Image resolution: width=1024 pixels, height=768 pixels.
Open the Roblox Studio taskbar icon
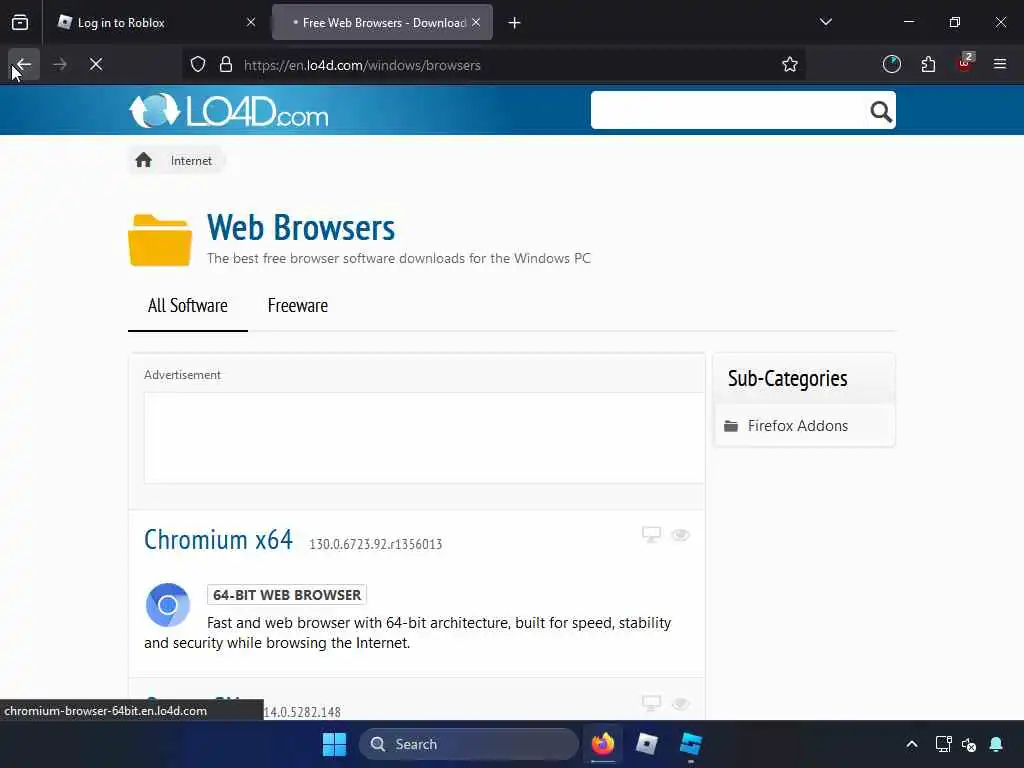(x=690, y=744)
